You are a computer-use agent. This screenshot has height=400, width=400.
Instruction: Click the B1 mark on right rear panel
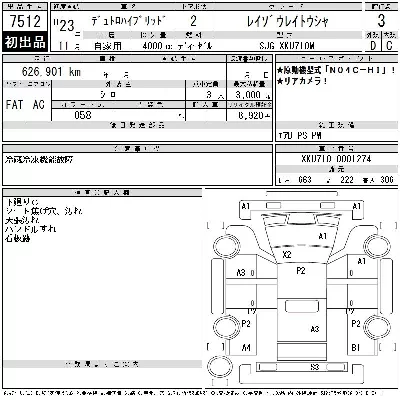coord(356,348)
